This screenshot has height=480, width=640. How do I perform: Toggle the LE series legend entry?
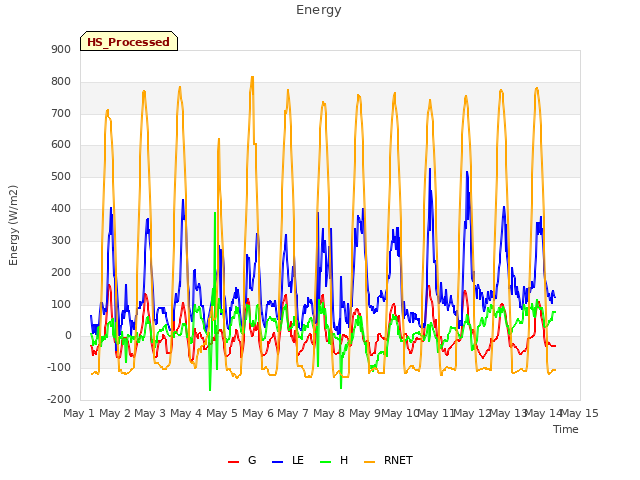pos(288,460)
